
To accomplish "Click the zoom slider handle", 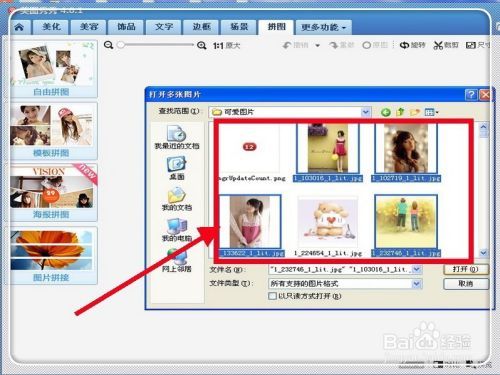I will coord(121,45).
